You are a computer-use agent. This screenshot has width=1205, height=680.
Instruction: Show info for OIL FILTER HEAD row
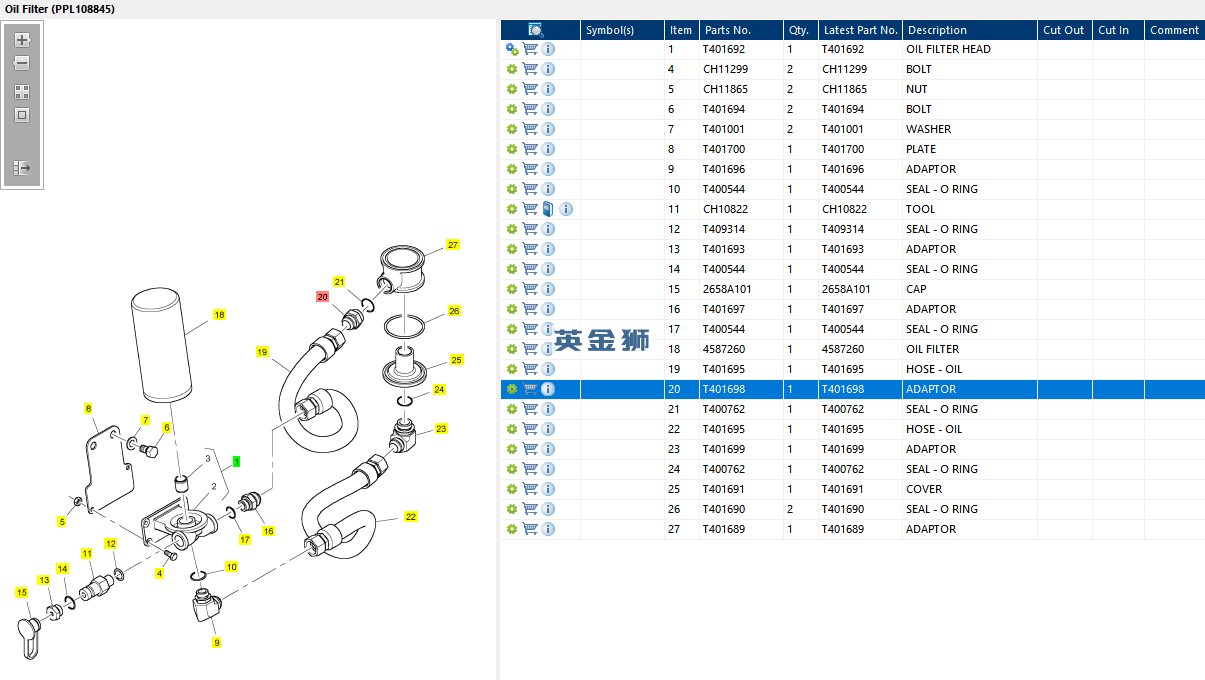coord(548,49)
